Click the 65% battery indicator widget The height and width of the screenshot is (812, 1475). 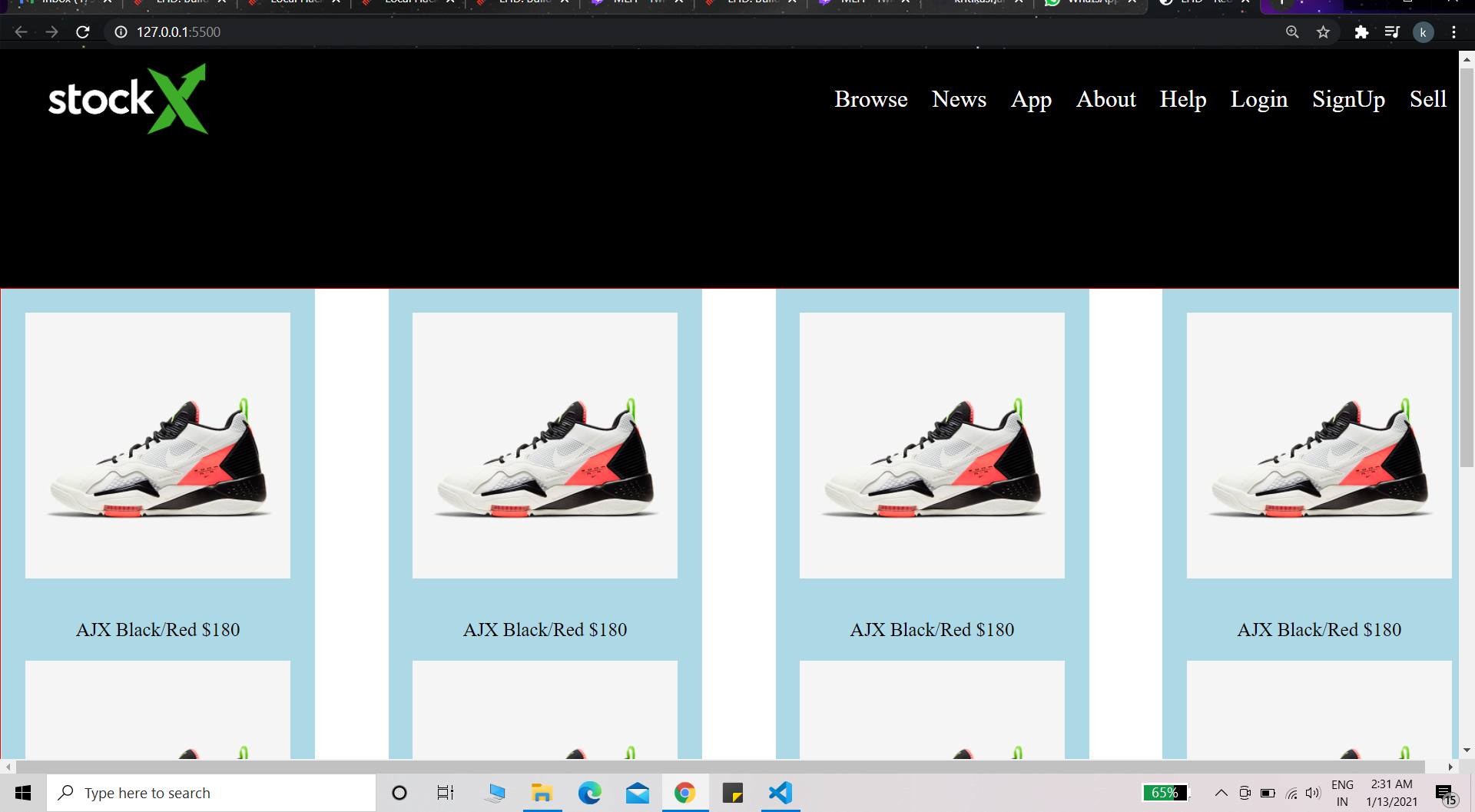[1165, 793]
